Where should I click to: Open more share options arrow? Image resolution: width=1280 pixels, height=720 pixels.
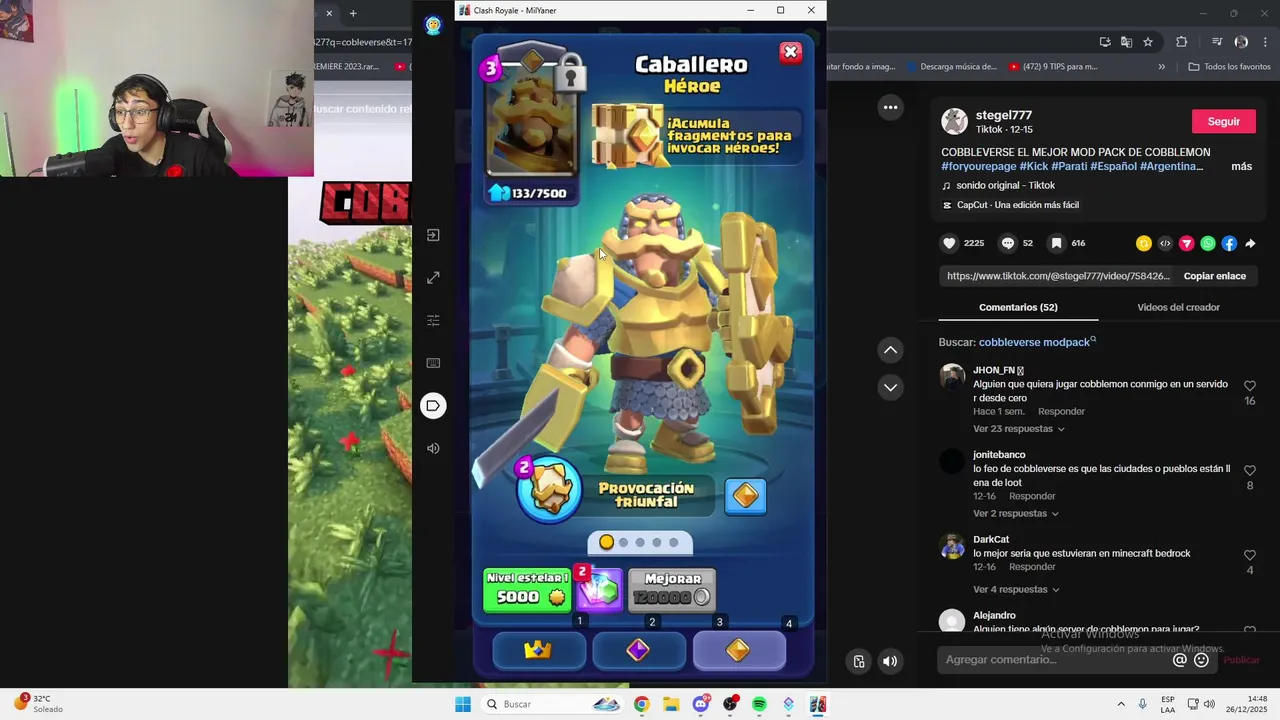click(1250, 243)
